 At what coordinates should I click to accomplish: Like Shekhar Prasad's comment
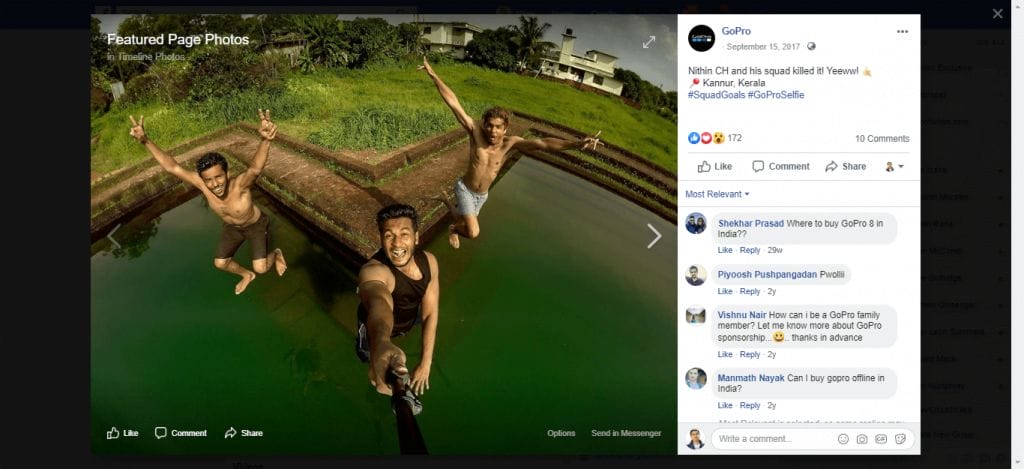(x=725, y=249)
